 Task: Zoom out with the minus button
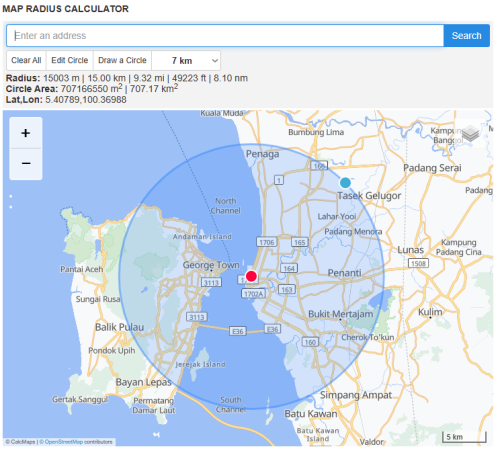pyautogui.click(x=26, y=164)
